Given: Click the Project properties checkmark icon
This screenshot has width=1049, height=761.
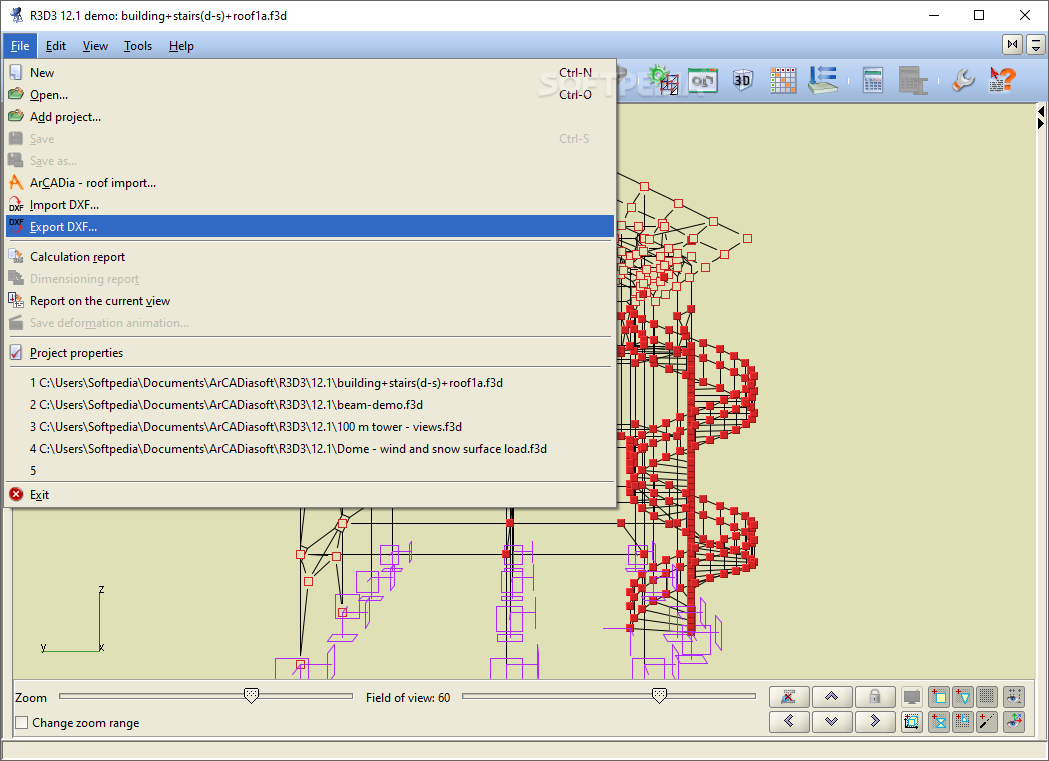Looking at the screenshot, I should point(16,352).
